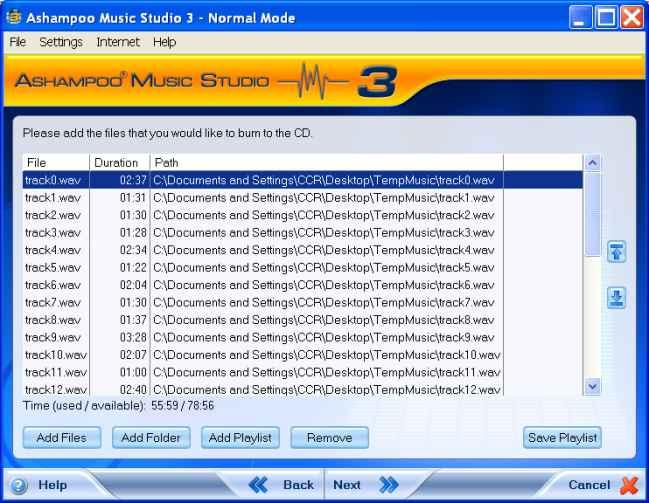Remove the selected track with Remove button
This screenshot has width=649, height=503.
point(329,437)
